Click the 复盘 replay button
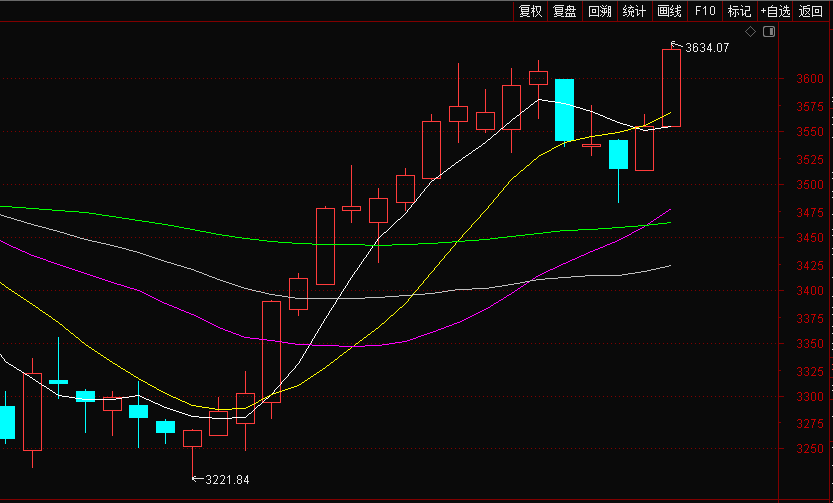The height and width of the screenshot is (503, 833). click(x=564, y=11)
